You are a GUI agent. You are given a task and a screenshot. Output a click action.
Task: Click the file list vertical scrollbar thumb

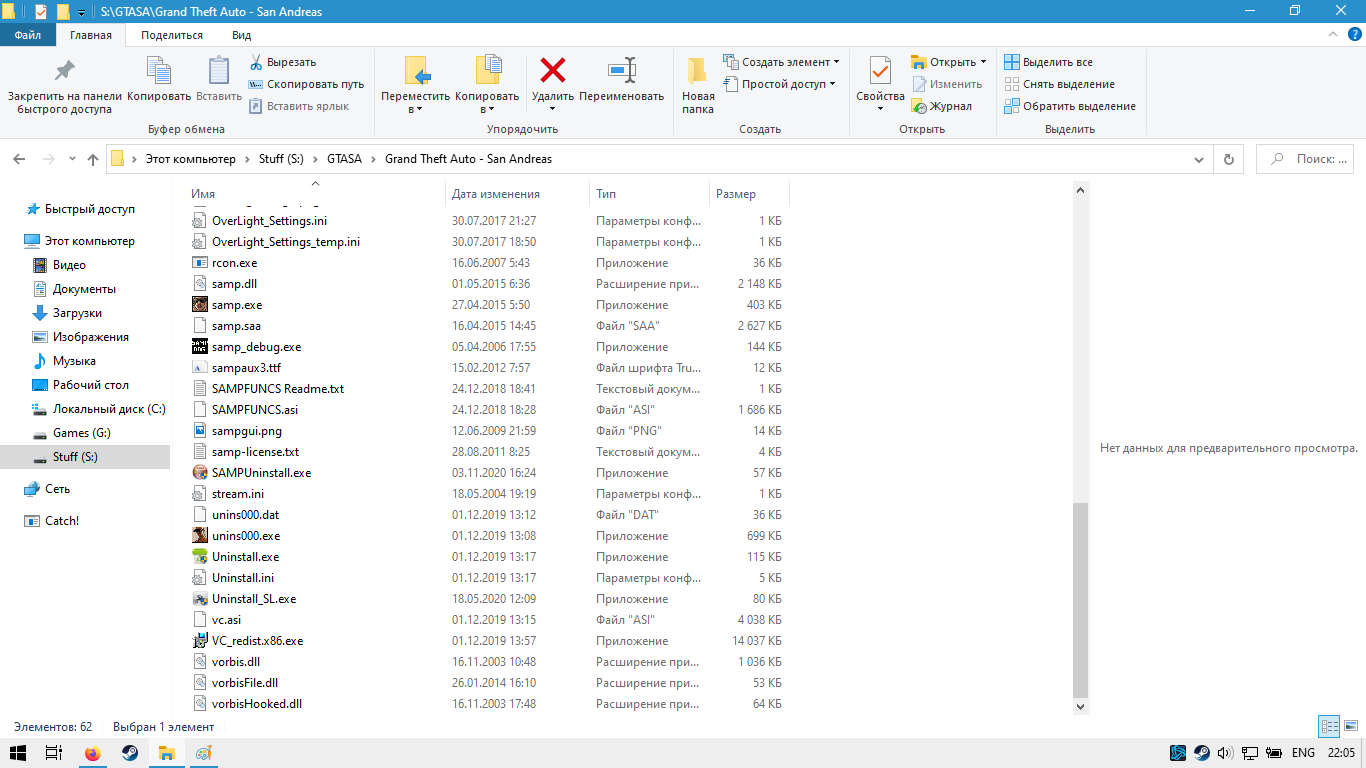[1080, 599]
